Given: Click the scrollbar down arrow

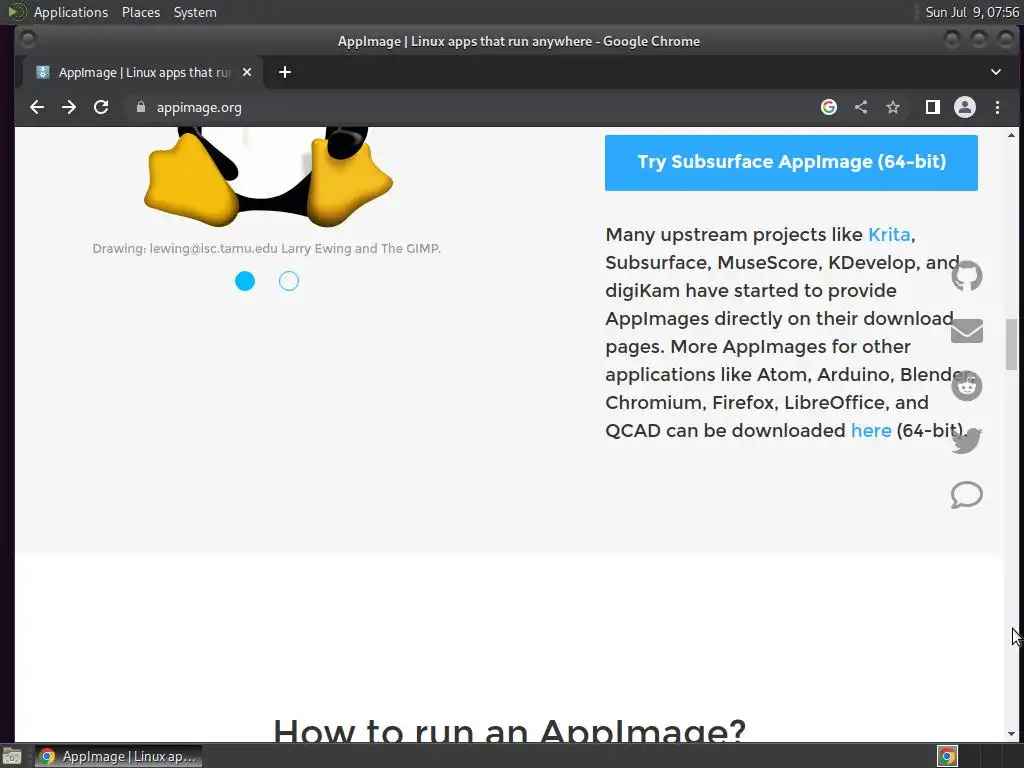Looking at the screenshot, I should tap(1011, 734).
